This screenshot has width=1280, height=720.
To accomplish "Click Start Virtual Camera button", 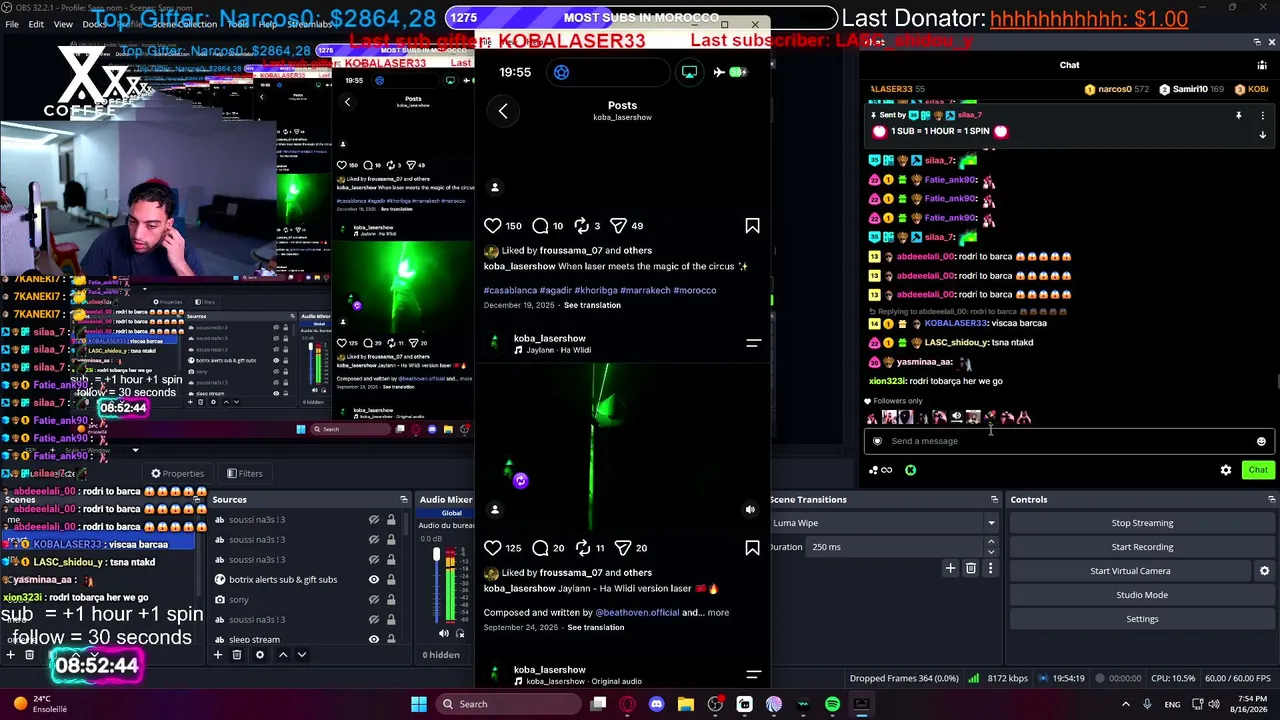I will tap(1130, 571).
